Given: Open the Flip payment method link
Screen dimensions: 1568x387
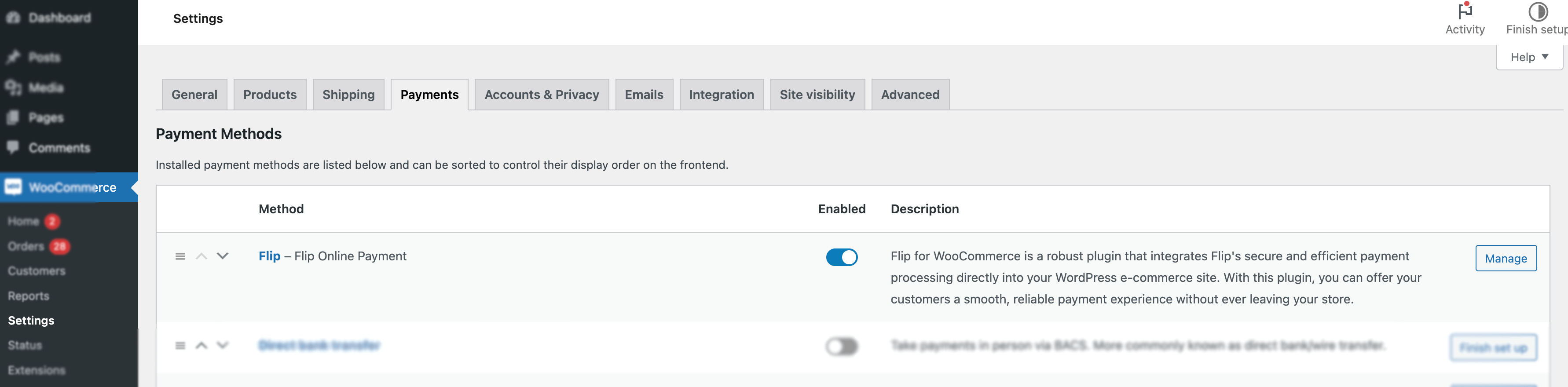Looking at the screenshot, I should point(269,256).
